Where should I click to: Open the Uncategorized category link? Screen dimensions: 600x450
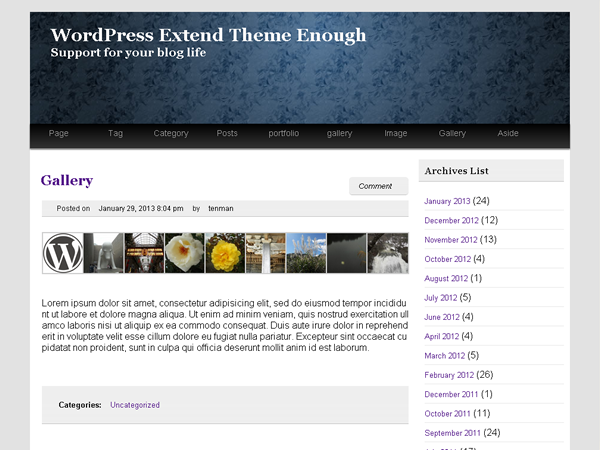(135, 405)
